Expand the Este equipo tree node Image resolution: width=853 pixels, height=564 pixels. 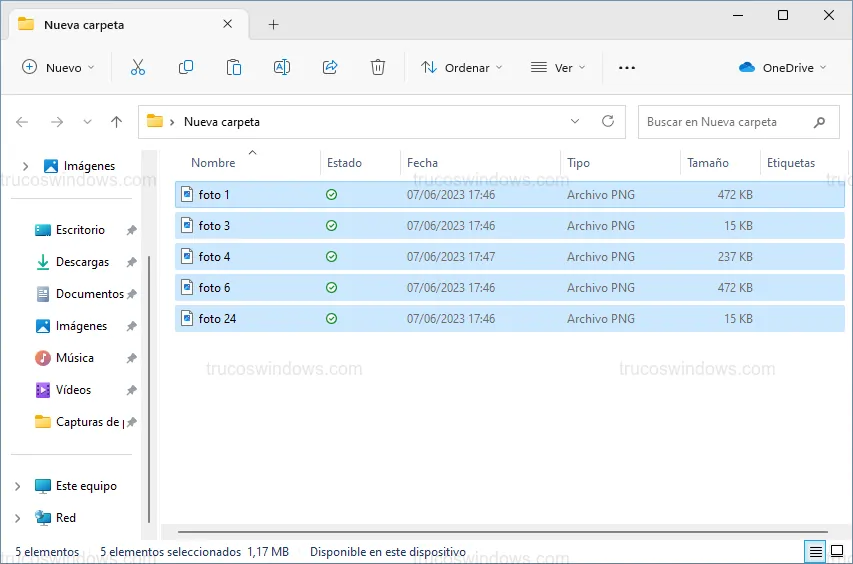coord(18,486)
